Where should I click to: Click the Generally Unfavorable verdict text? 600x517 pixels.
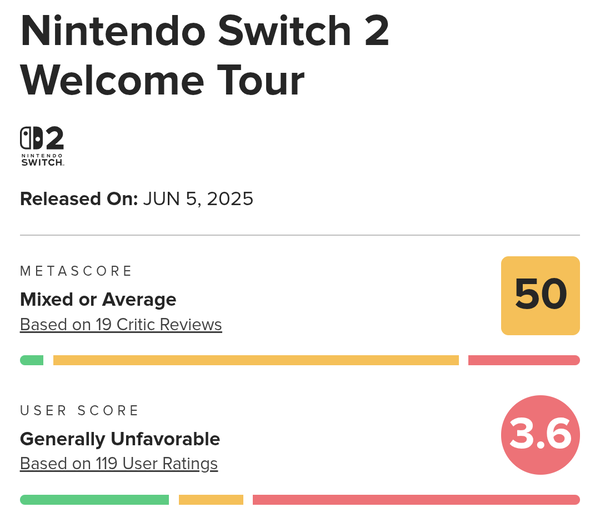120,439
